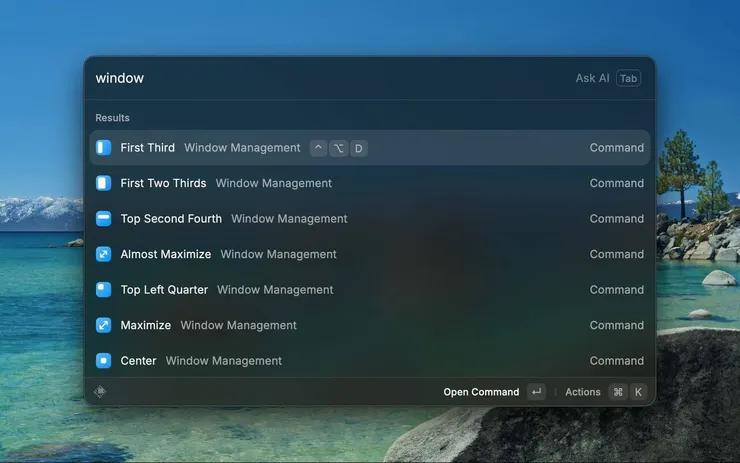Select the Almost Maximize result
740x463 pixels.
(x=370, y=254)
